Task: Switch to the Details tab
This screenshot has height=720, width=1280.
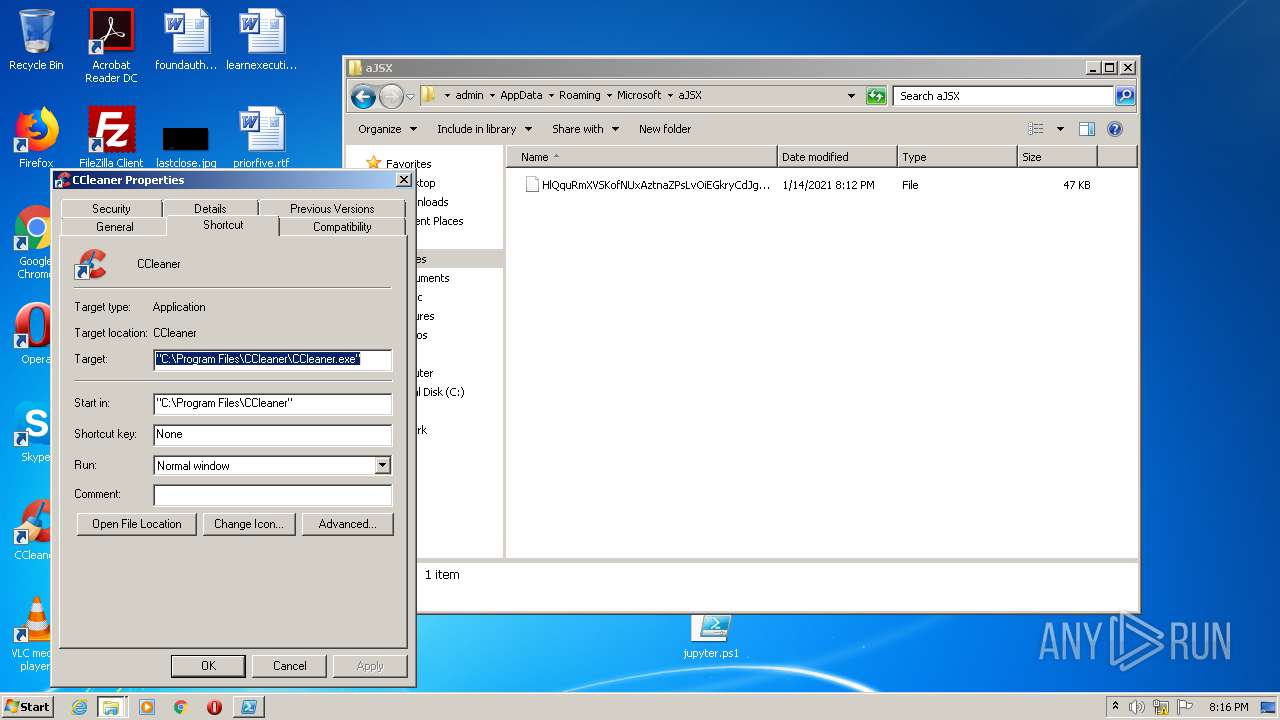Action: click(210, 208)
